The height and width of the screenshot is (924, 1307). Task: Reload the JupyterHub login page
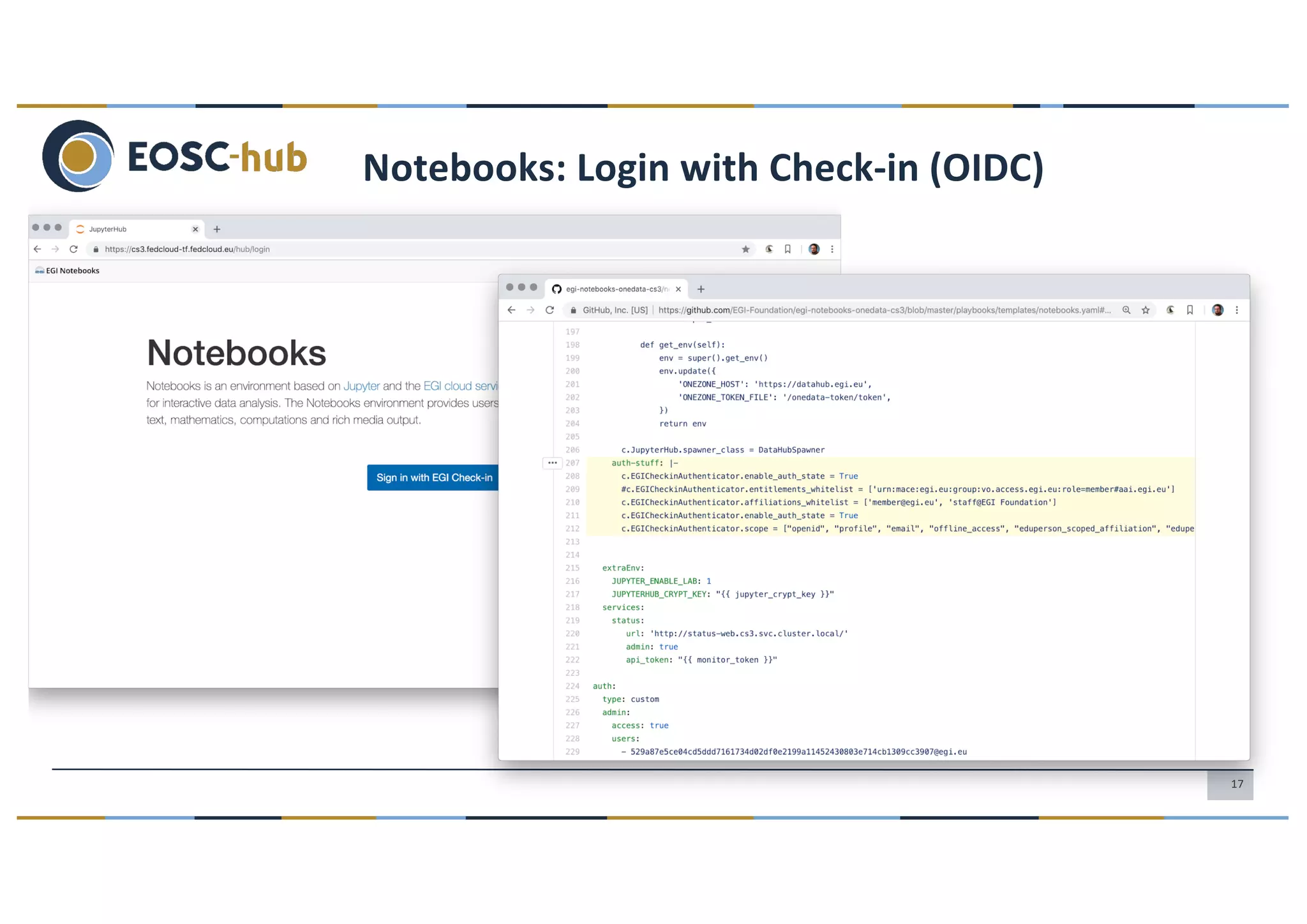point(73,250)
